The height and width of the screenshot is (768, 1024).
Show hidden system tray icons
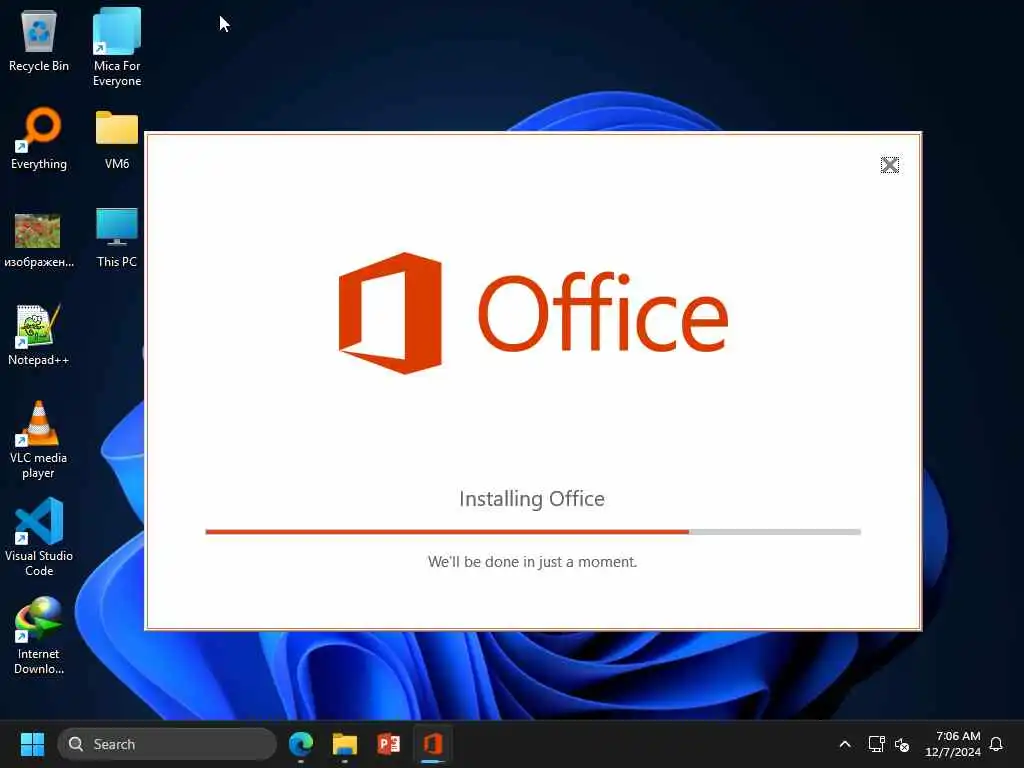[x=844, y=744]
